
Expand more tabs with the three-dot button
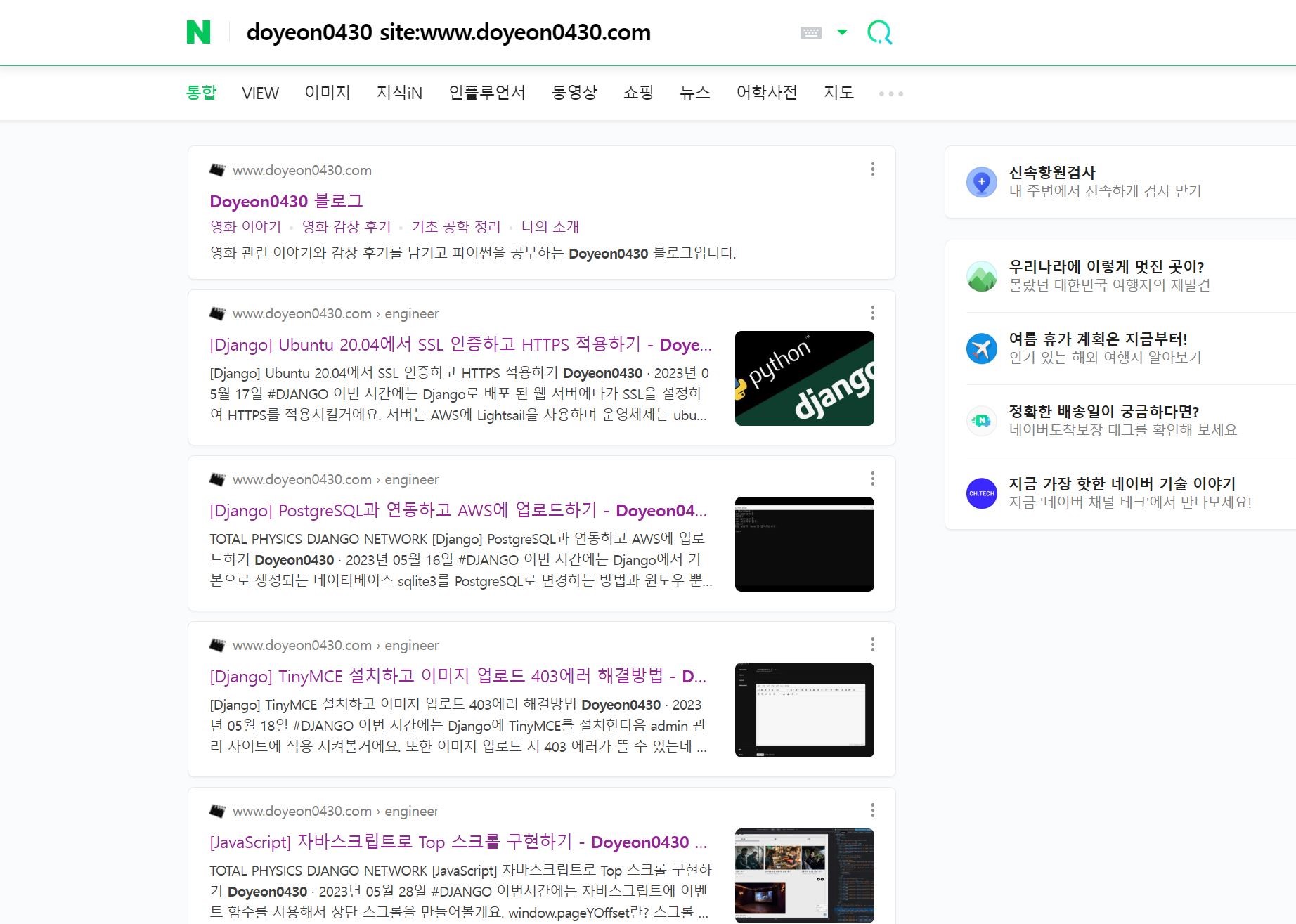click(890, 93)
